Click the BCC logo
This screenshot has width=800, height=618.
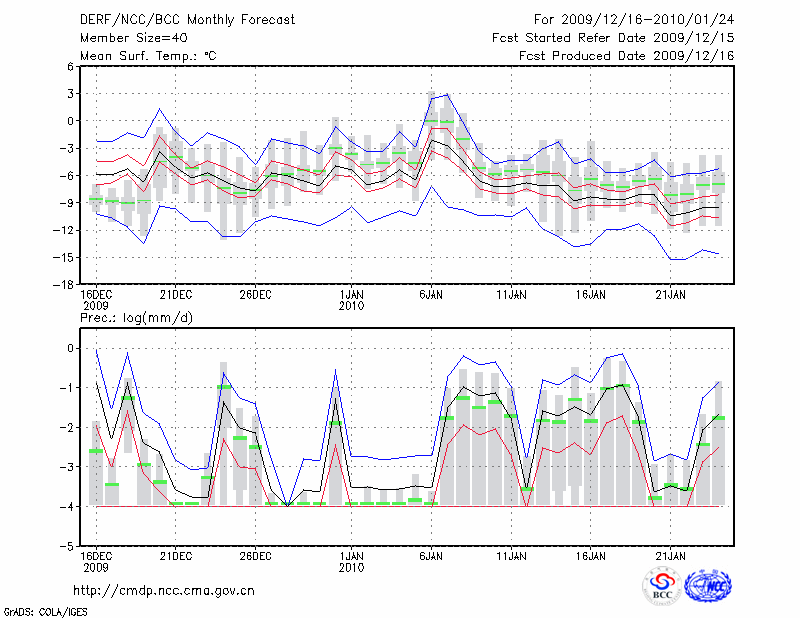click(x=662, y=585)
